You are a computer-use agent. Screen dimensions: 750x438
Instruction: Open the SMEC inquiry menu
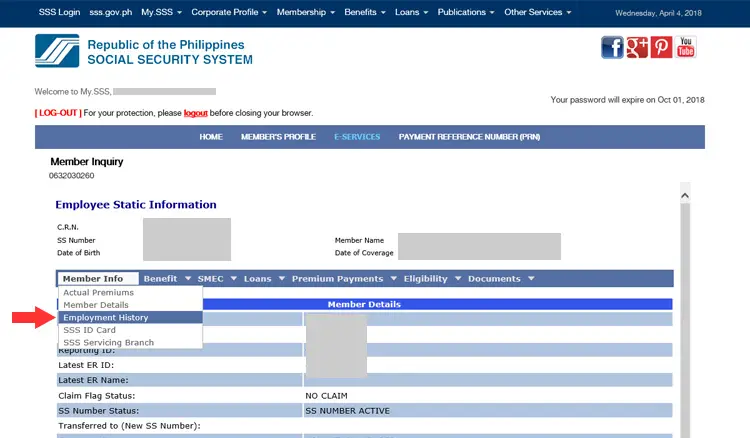coord(217,278)
